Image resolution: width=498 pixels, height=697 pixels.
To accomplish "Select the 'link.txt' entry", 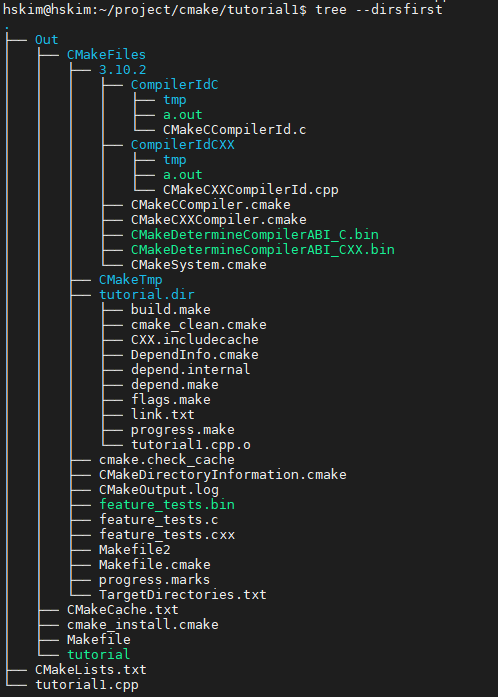I will pyautogui.click(x=163, y=414).
